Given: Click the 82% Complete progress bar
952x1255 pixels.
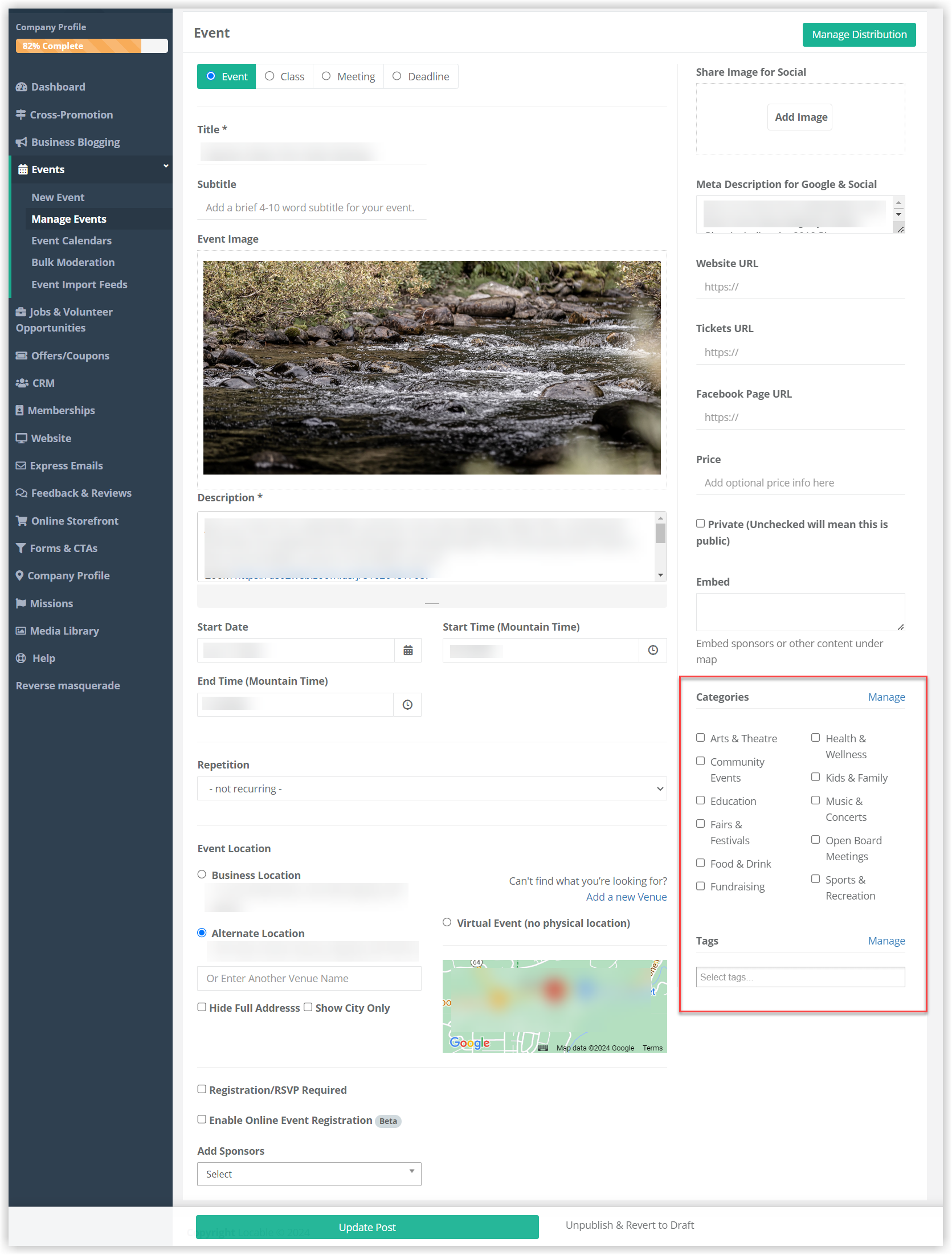Looking at the screenshot, I should [x=92, y=46].
